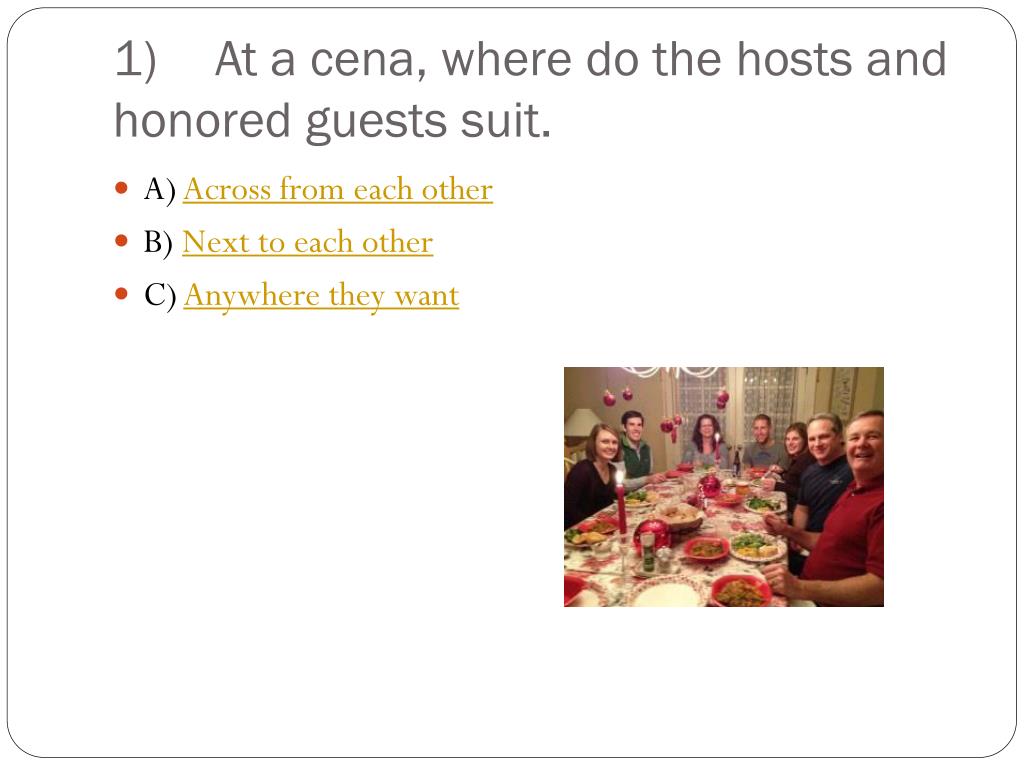Viewport: 1024px width, 768px height.
Task: Click the woman seated at the table's head
Action: click(705, 442)
